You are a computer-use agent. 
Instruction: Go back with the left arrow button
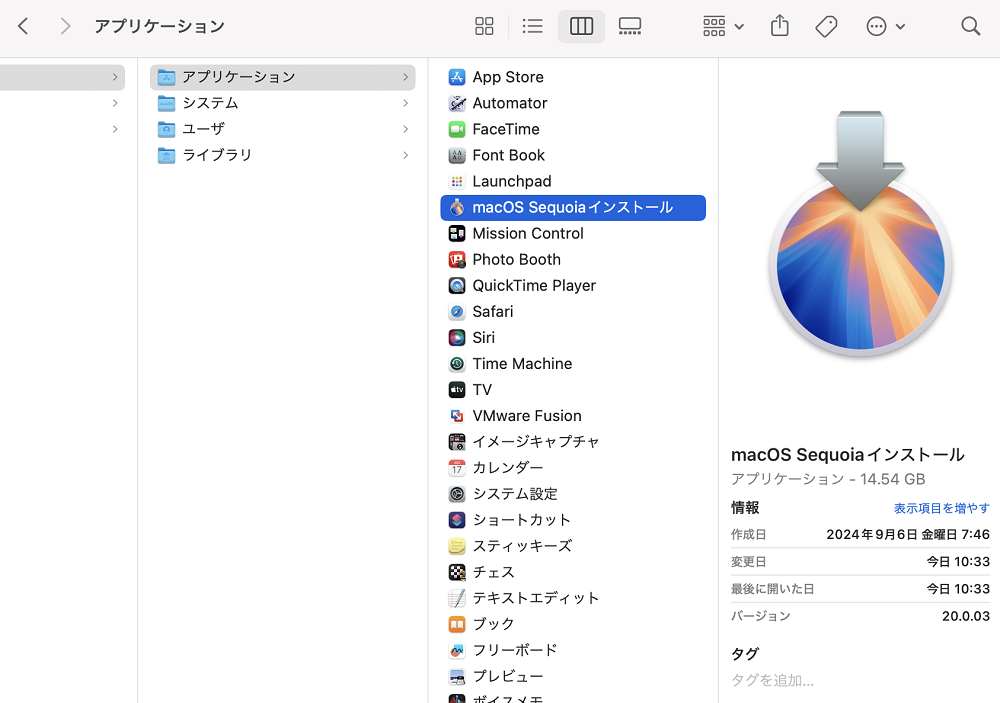[24, 26]
